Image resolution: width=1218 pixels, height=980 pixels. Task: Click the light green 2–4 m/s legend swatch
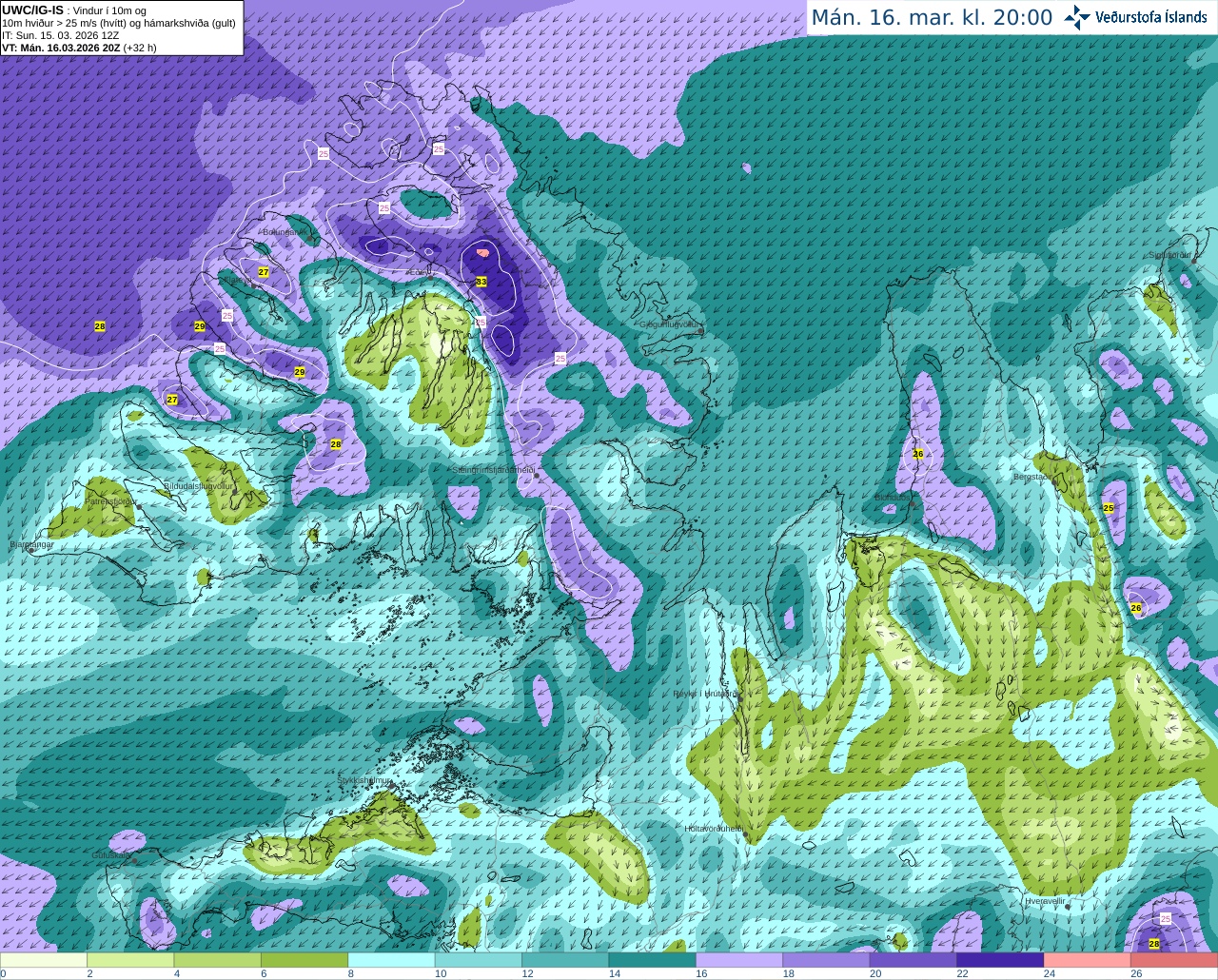coord(130,960)
